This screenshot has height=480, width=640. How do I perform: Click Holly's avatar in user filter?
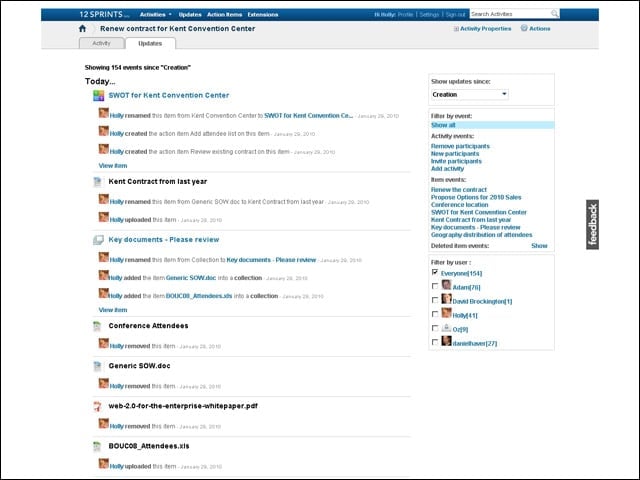point(446,313)
